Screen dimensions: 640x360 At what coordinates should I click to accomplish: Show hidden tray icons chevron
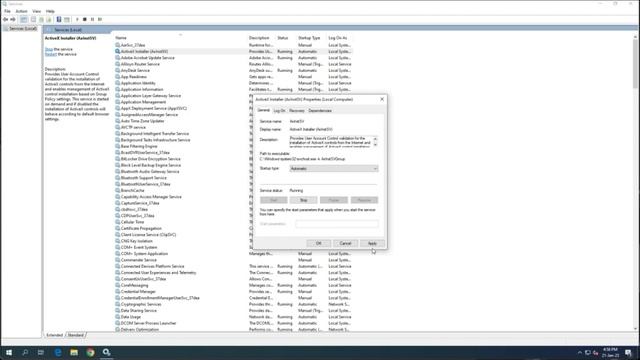580,353
